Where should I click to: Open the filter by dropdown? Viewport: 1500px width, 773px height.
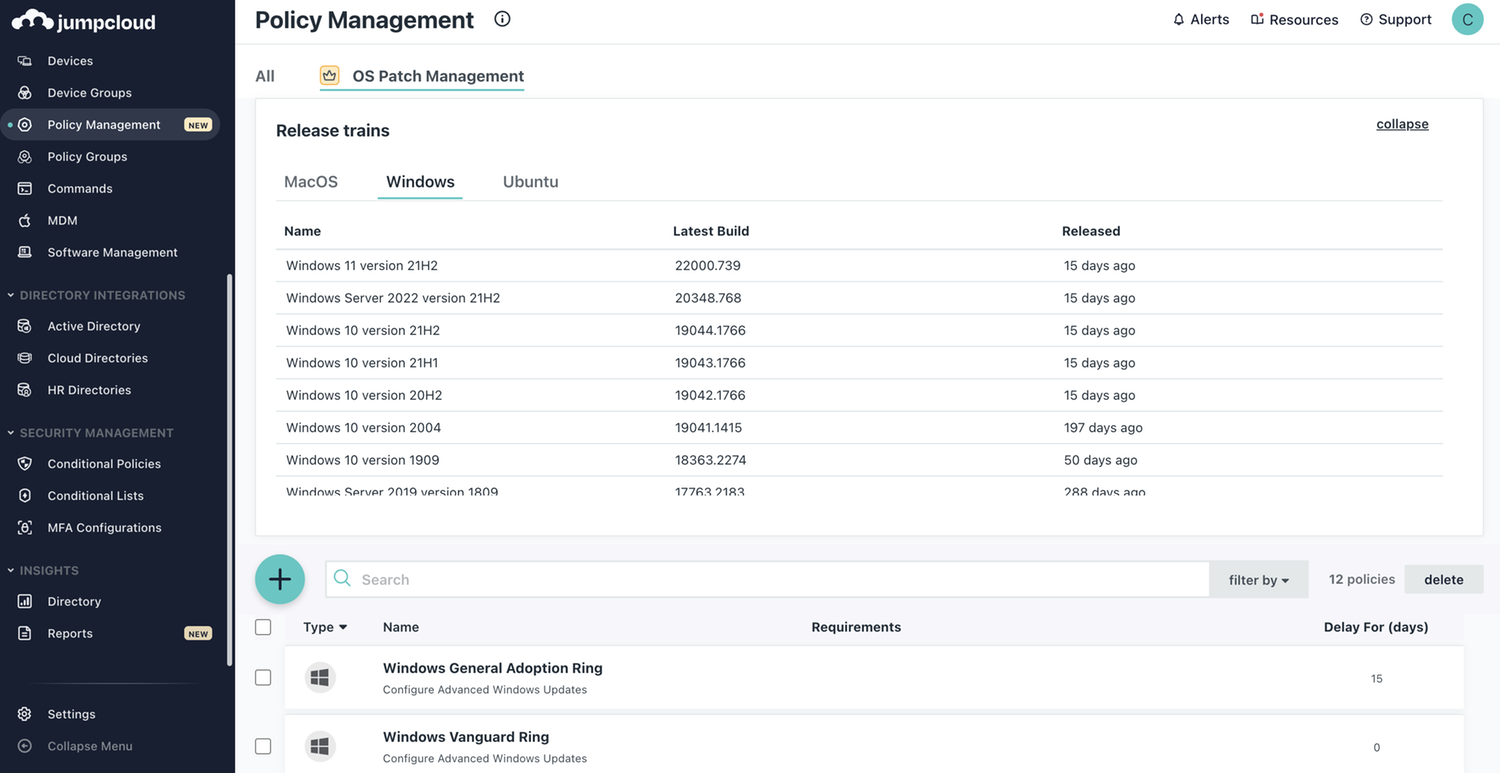1259,580
